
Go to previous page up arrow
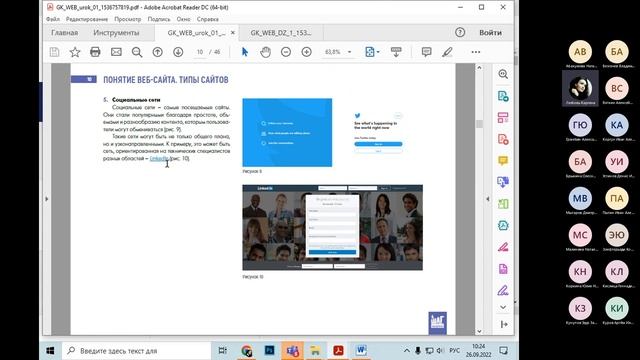pyautogui.click(x=158, y=52)
